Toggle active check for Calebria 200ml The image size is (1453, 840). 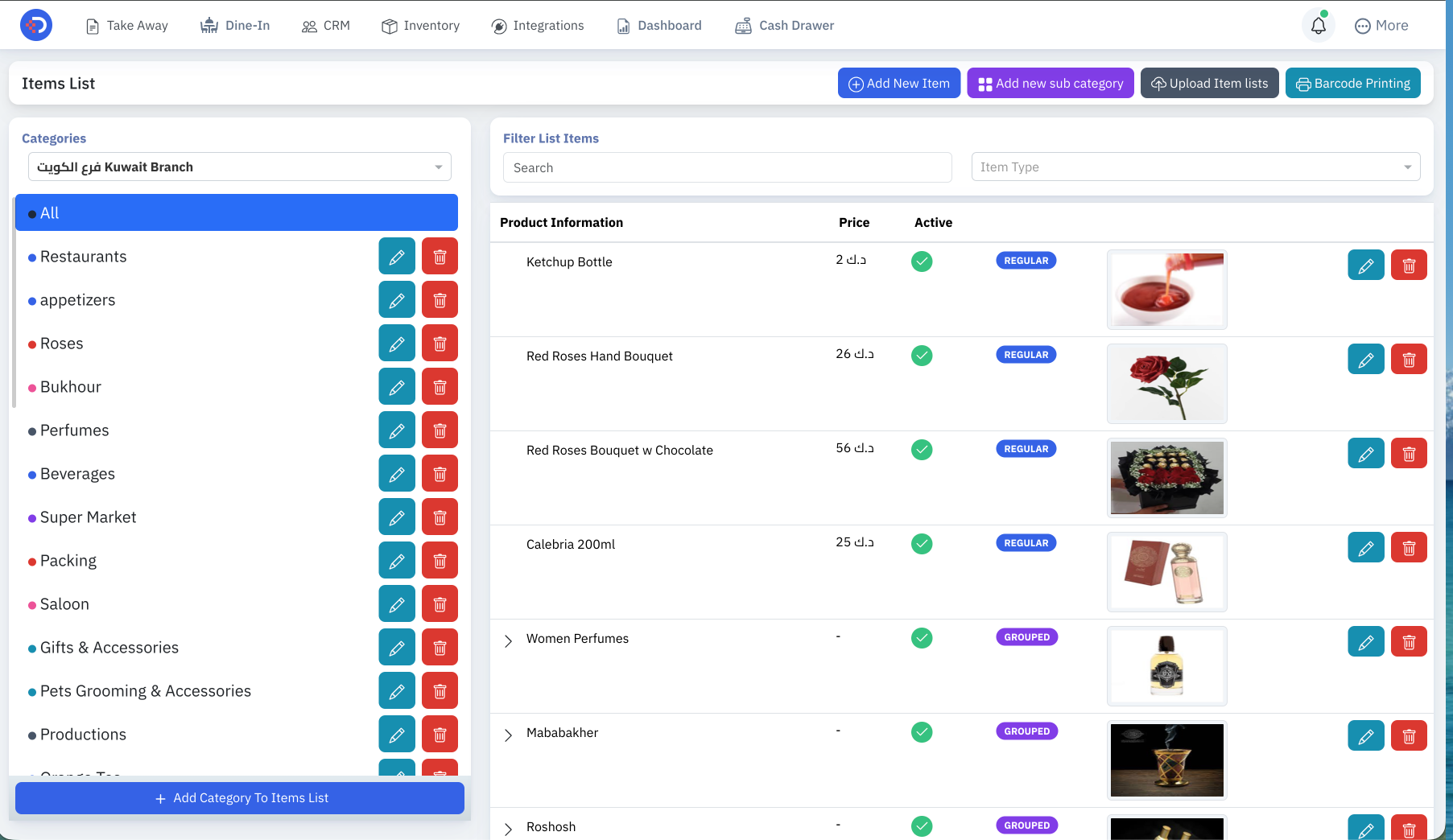click(x=922, y=544)
